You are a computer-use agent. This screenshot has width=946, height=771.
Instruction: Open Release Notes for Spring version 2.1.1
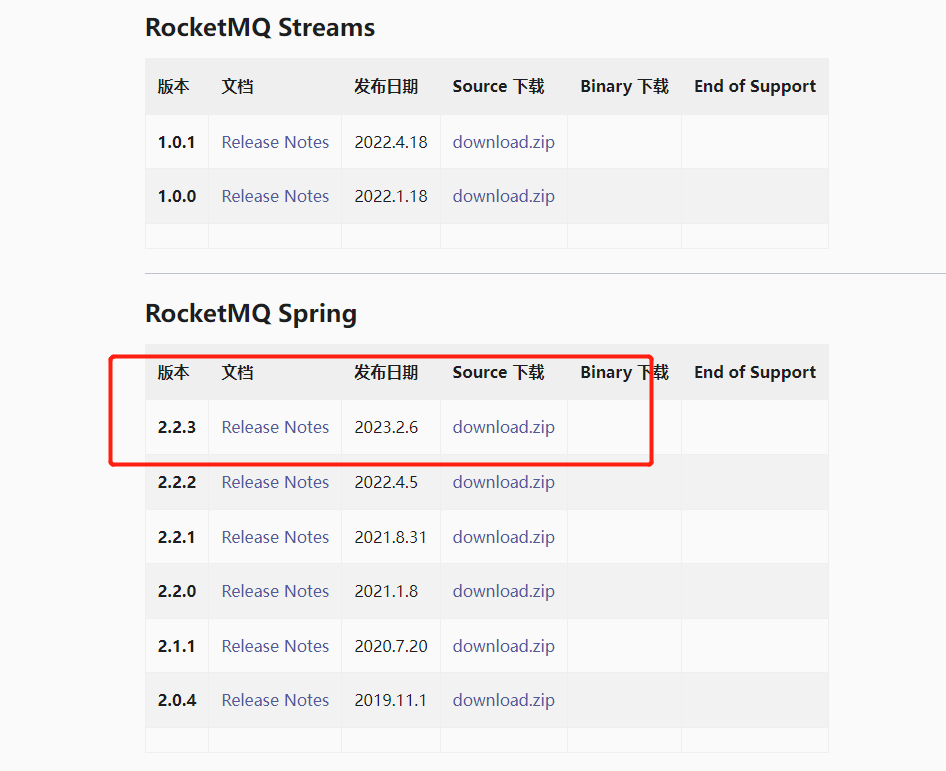[275, 646]
